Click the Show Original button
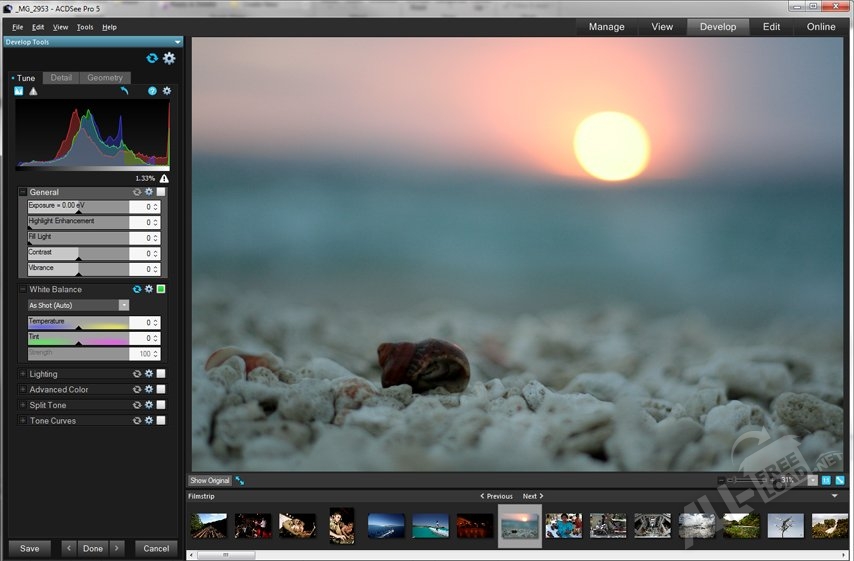854x561 pixels. [x=210, y=481]
